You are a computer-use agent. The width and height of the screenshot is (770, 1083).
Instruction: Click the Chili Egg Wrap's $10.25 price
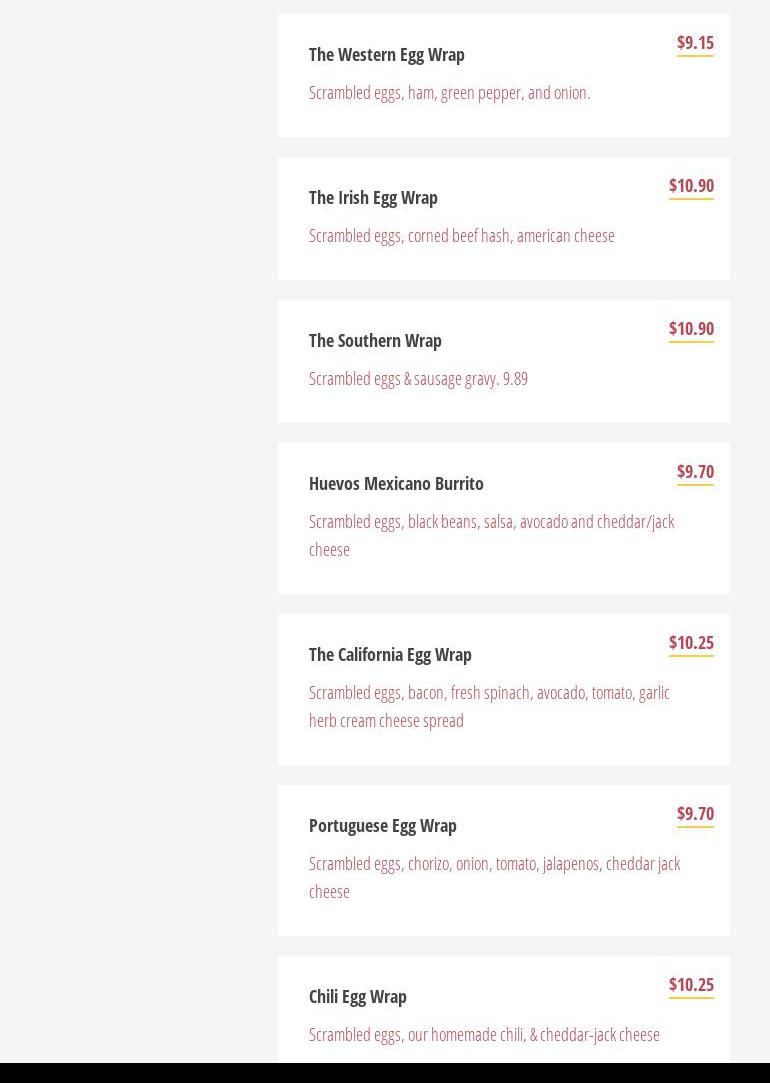[691, 985]
